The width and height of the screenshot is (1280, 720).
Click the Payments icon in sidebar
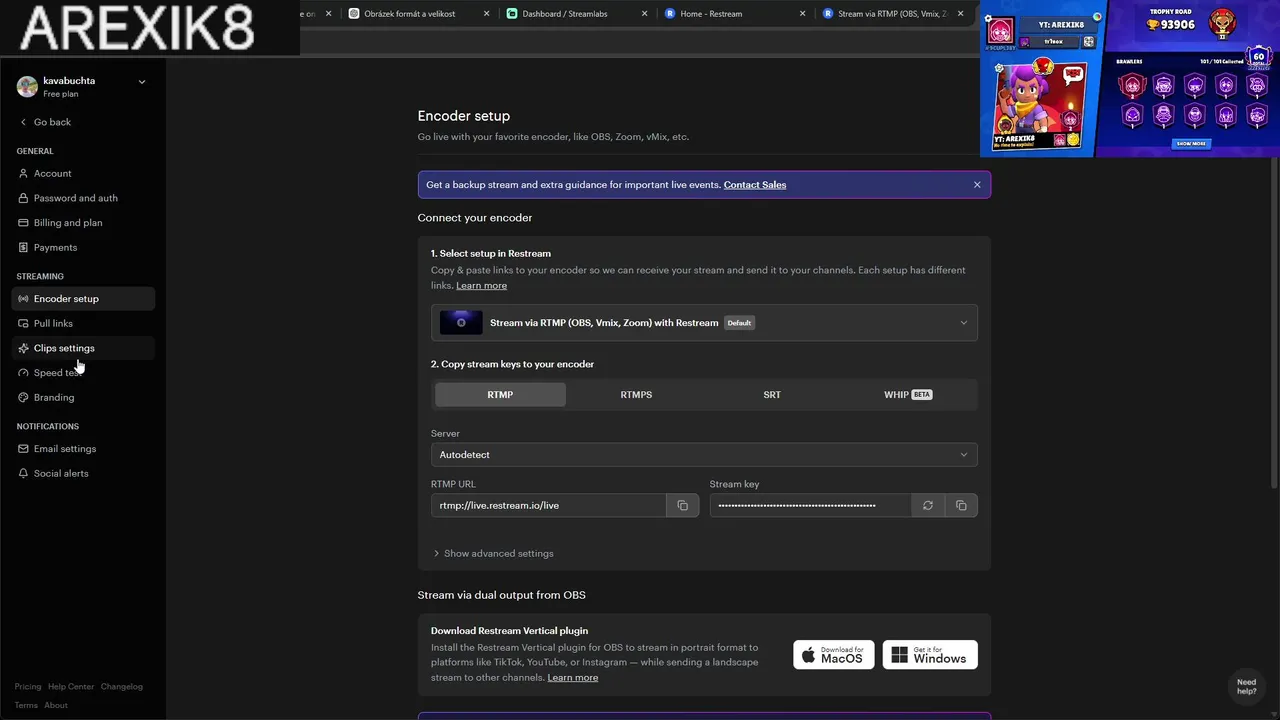pos(24,247)
